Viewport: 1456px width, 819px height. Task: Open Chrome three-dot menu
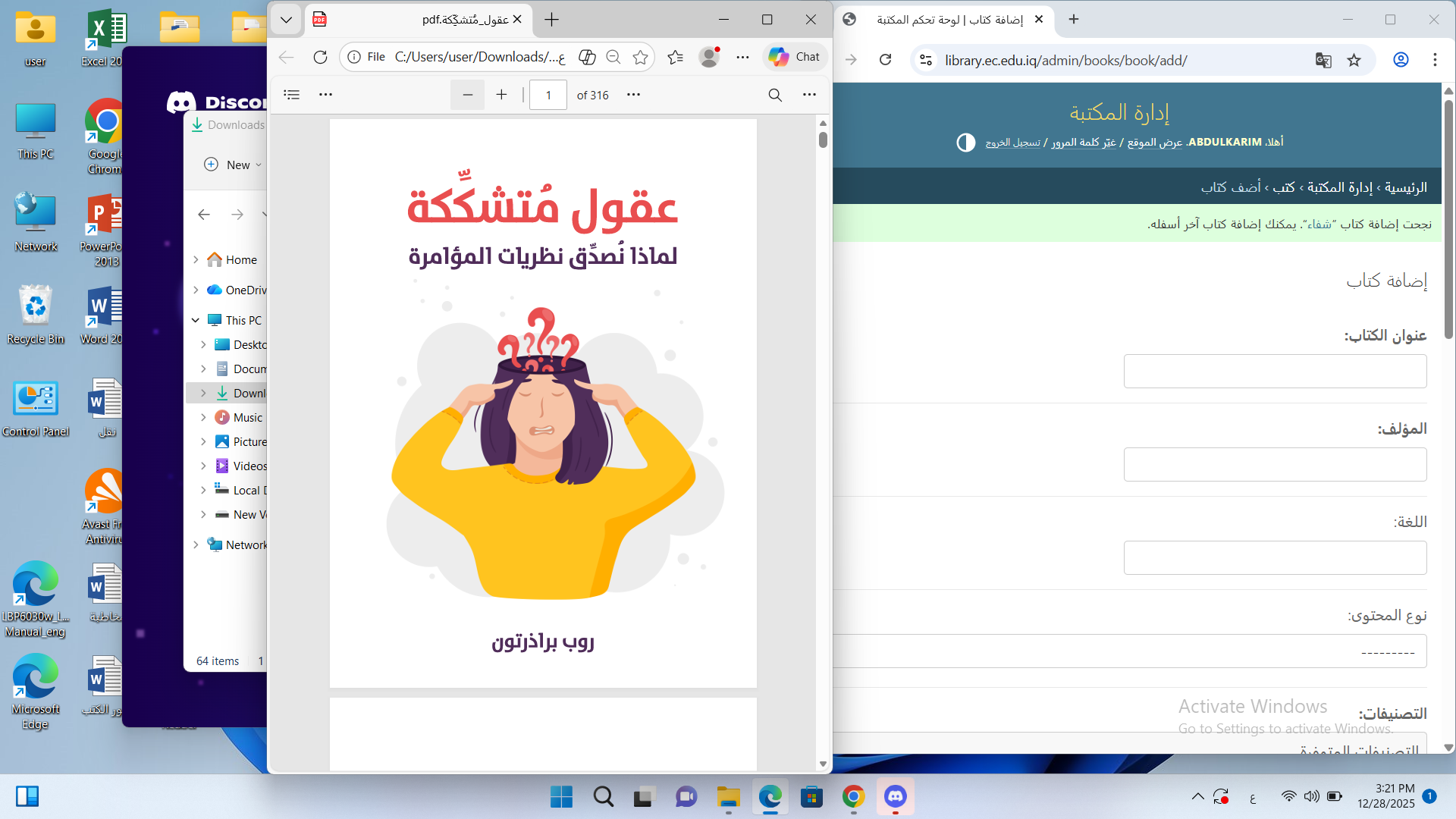tap(1435, 60)
